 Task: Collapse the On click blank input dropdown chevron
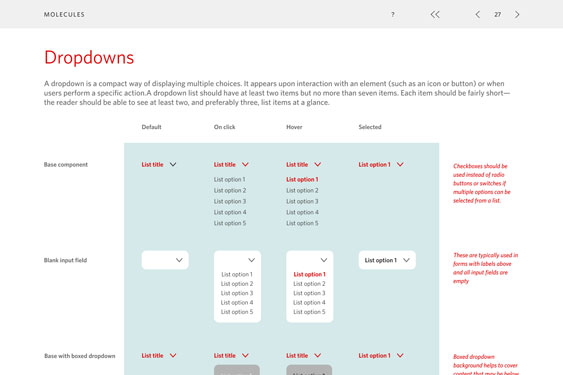[x=251, y=260]
